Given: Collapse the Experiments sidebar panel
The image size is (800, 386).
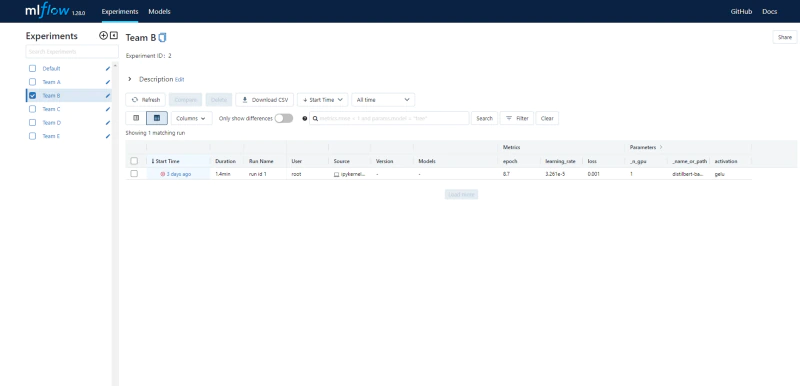Looking at the screenshot, I should tap(114, 36).
